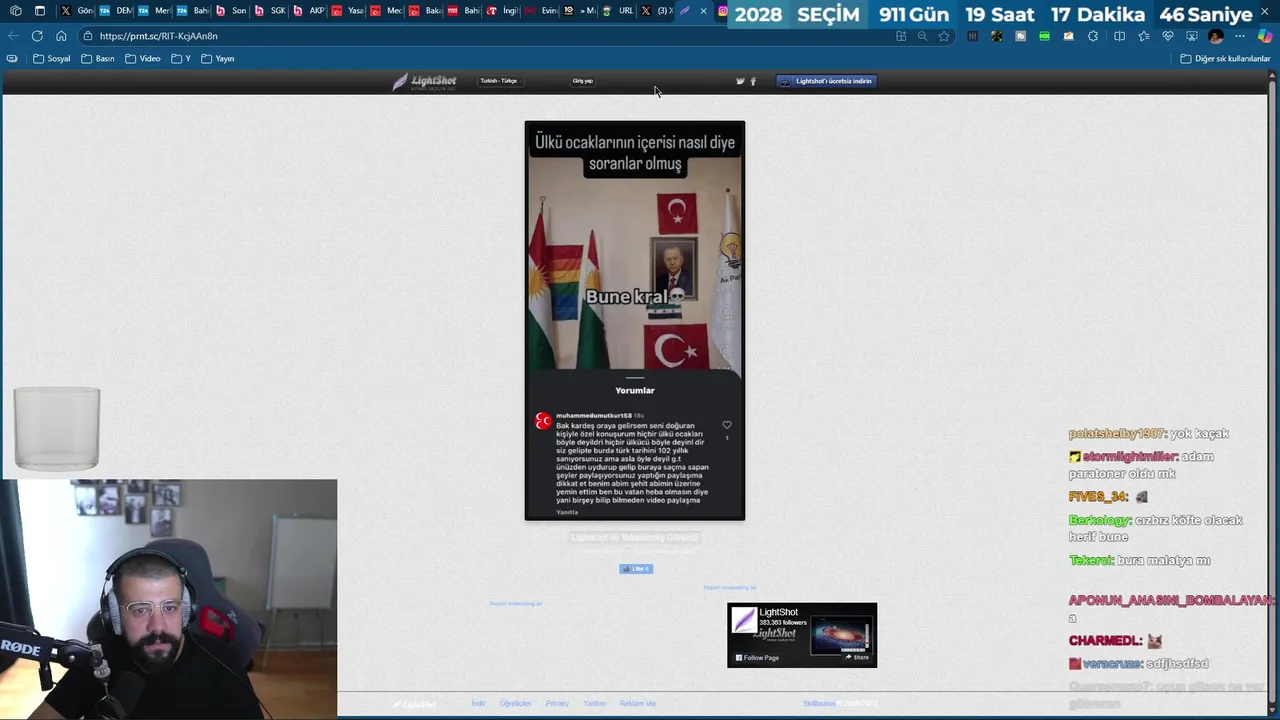This screenshot has height=720, width=1280.
Task: Switch to the SGK browser tab
Action: click(270, 11)
